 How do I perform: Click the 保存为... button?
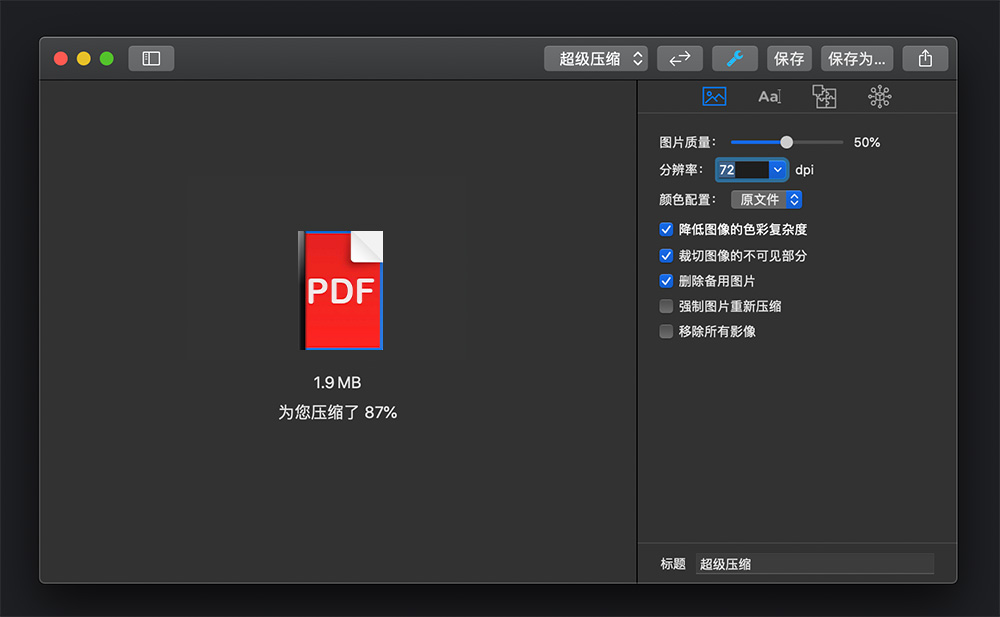(857, 59)
